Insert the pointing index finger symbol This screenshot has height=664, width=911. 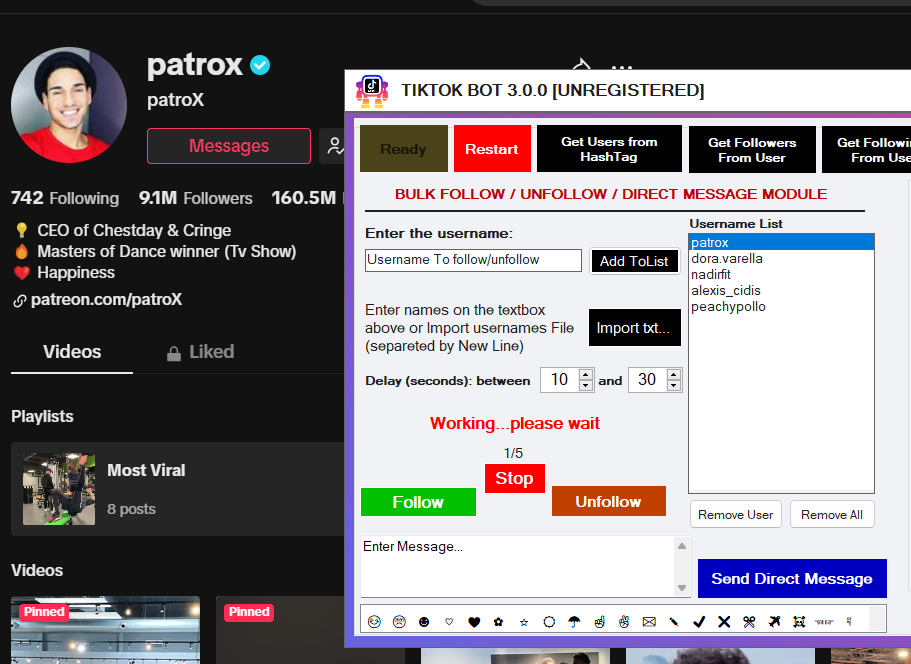[599, 622]
